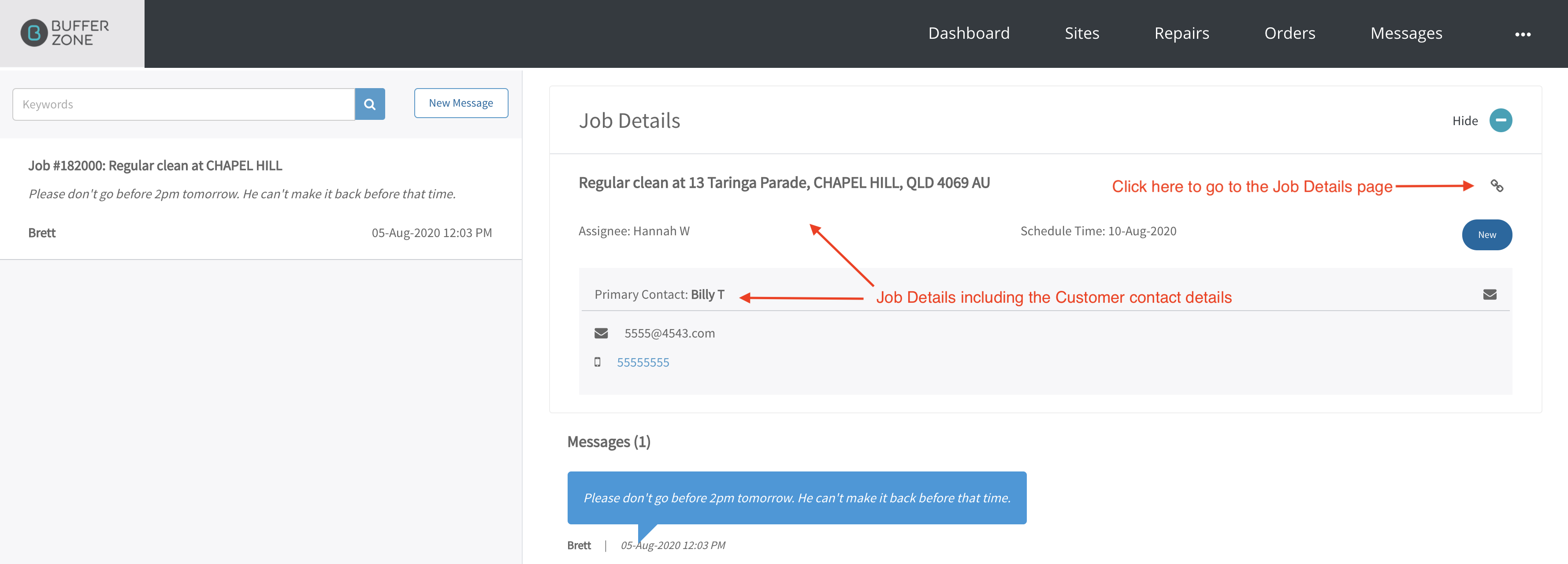Click the phone icon beside 55555555
The height and width of the screenshot is (564, 1568).
point(597,362)
